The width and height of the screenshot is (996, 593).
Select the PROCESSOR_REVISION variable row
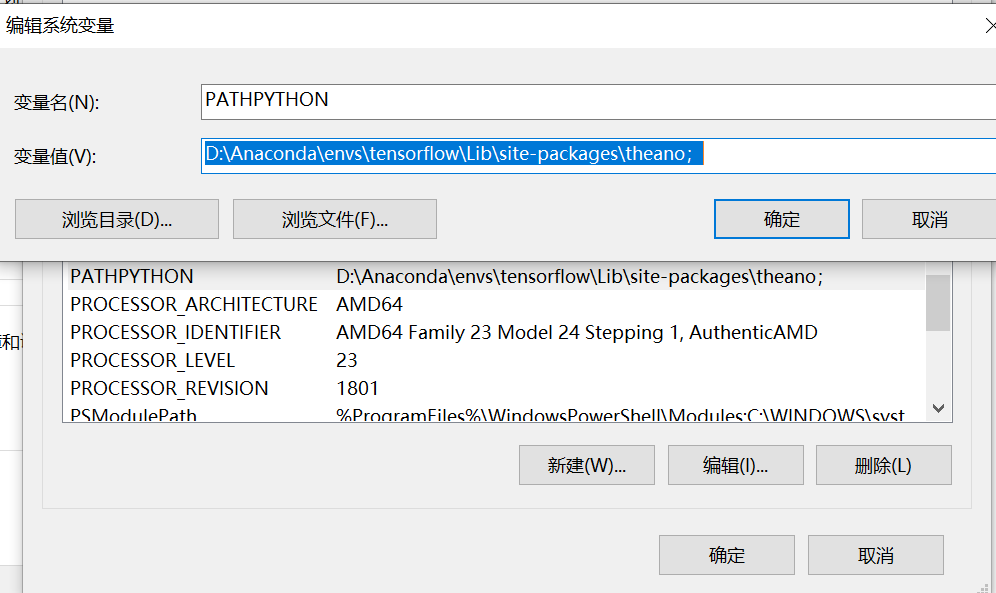pos(495,388)
